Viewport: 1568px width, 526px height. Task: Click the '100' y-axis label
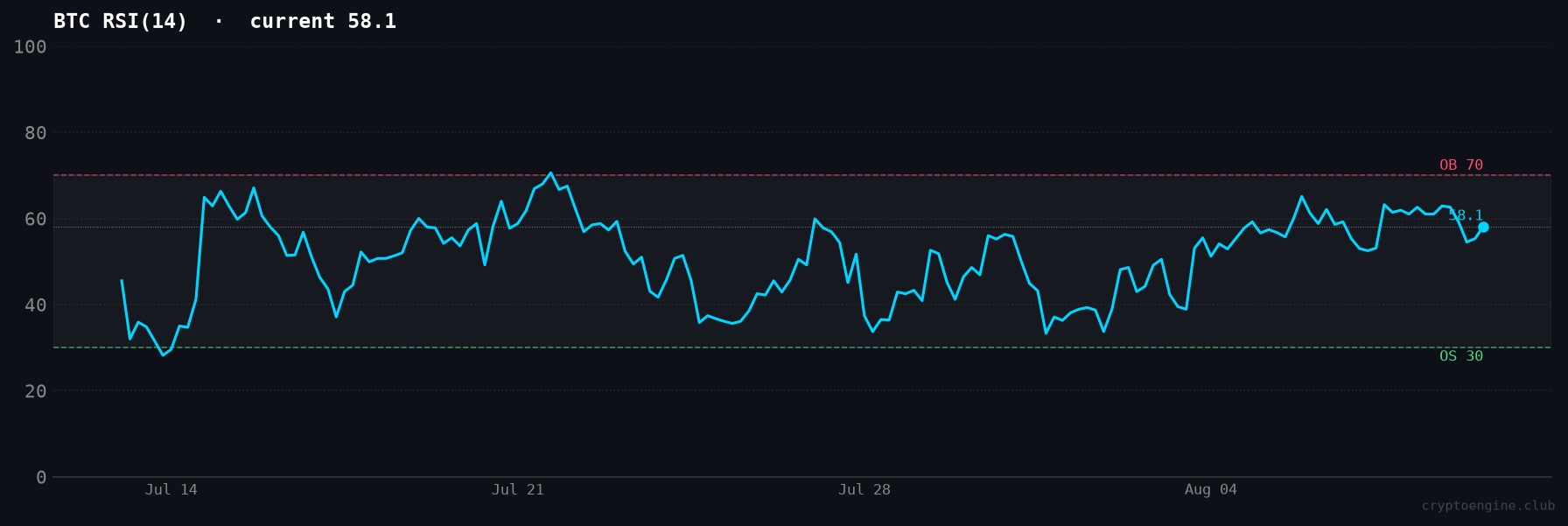pos(30,46)
